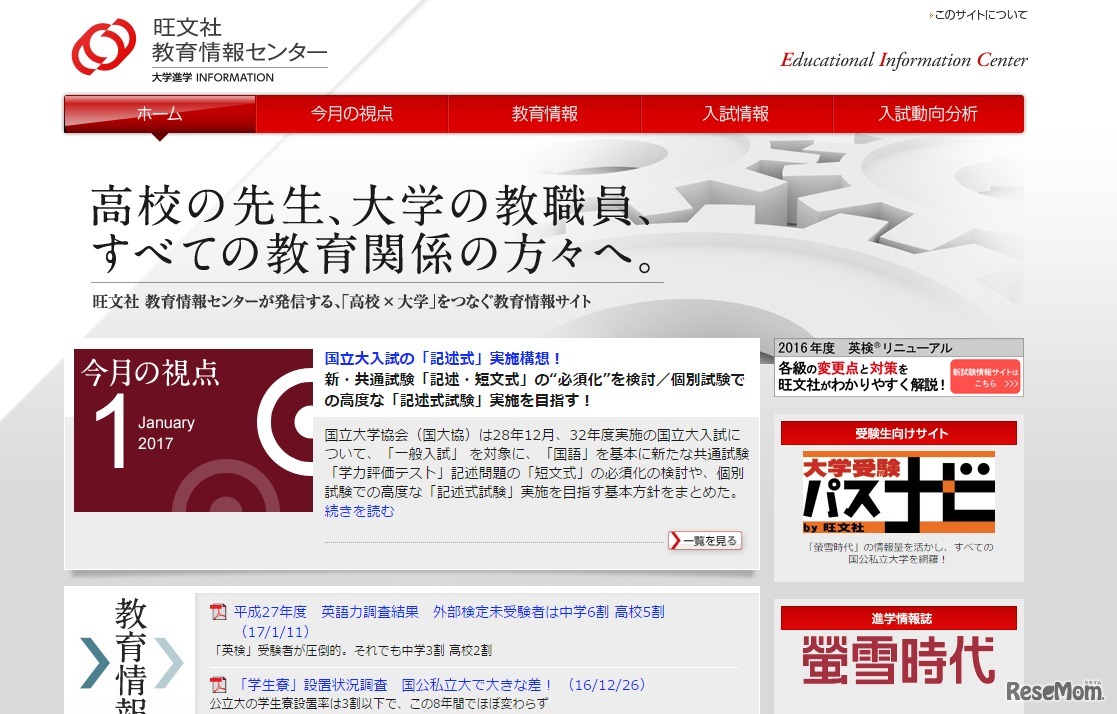
Task: Click 続きを読む link
Action: [359, 511]
